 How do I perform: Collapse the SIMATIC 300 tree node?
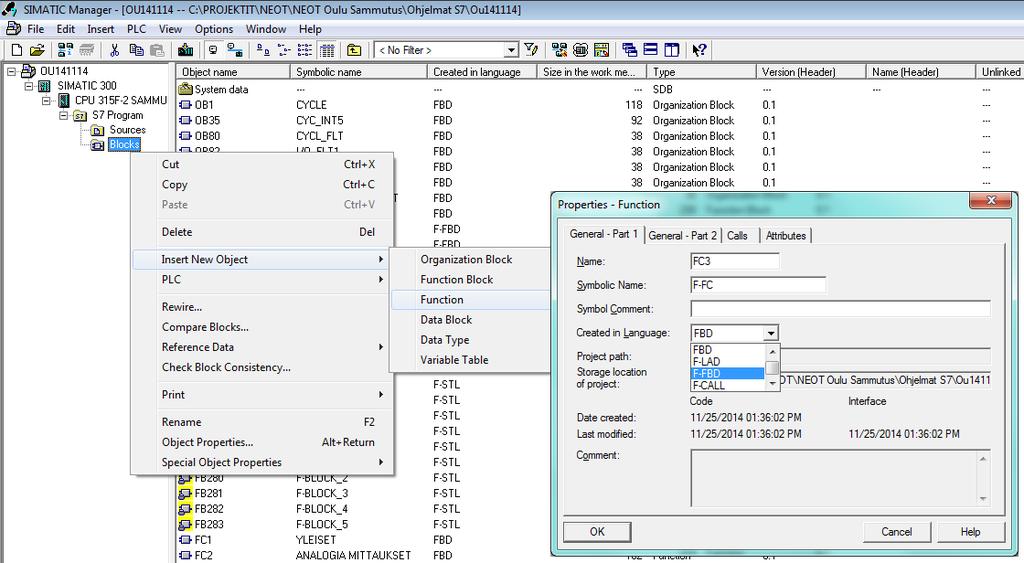click(29, 86)
